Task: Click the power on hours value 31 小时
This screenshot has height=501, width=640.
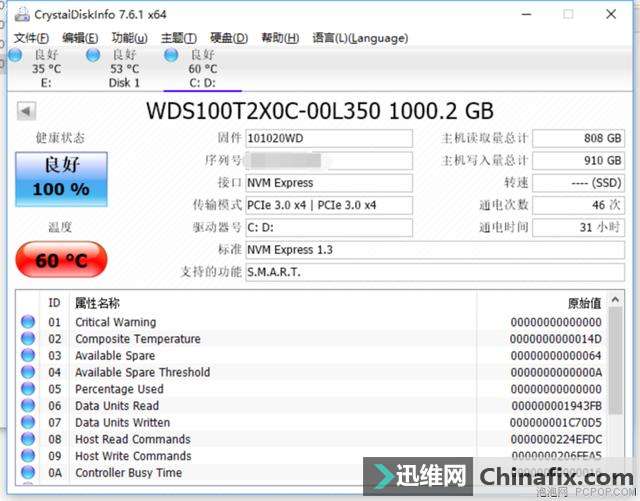Action: (x=579, y=227)
